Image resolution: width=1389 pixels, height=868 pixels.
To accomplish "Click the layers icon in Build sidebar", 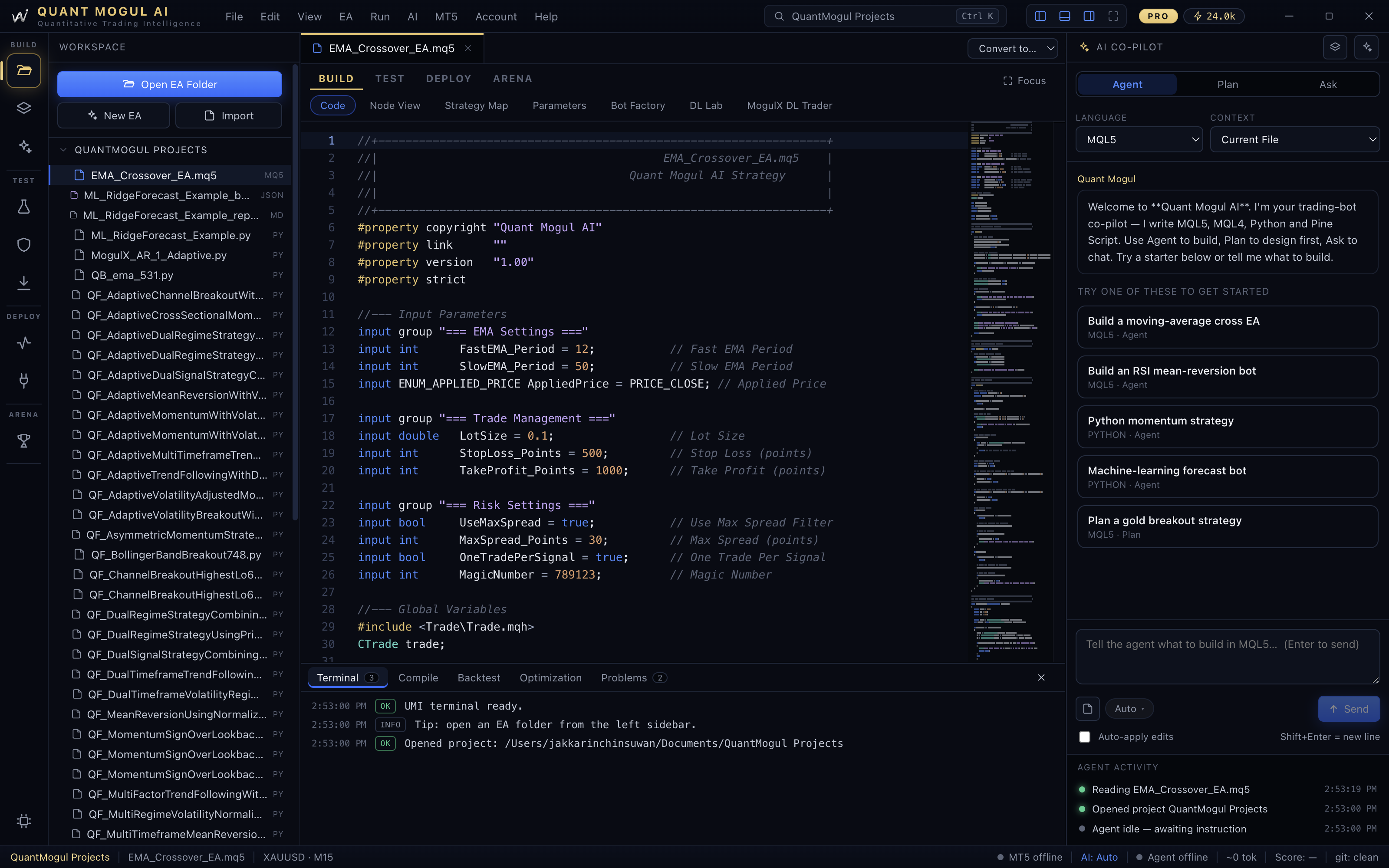I will point(23,108).
